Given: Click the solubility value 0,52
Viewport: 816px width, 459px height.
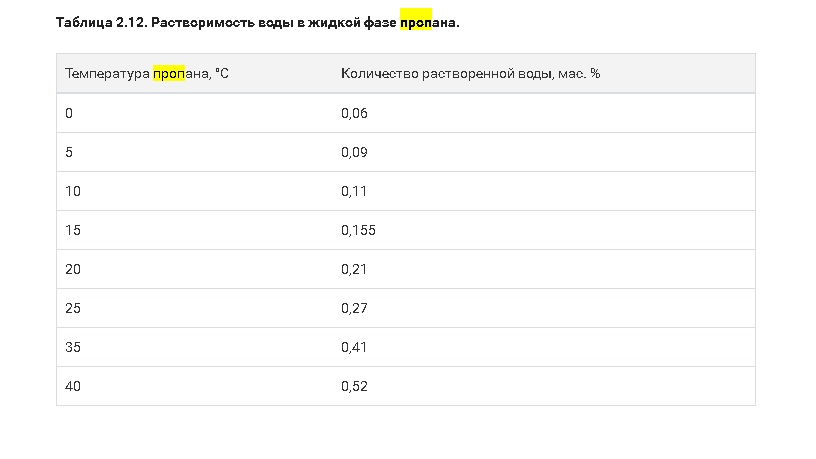Looking at the screenshot, I should point(355,386).
